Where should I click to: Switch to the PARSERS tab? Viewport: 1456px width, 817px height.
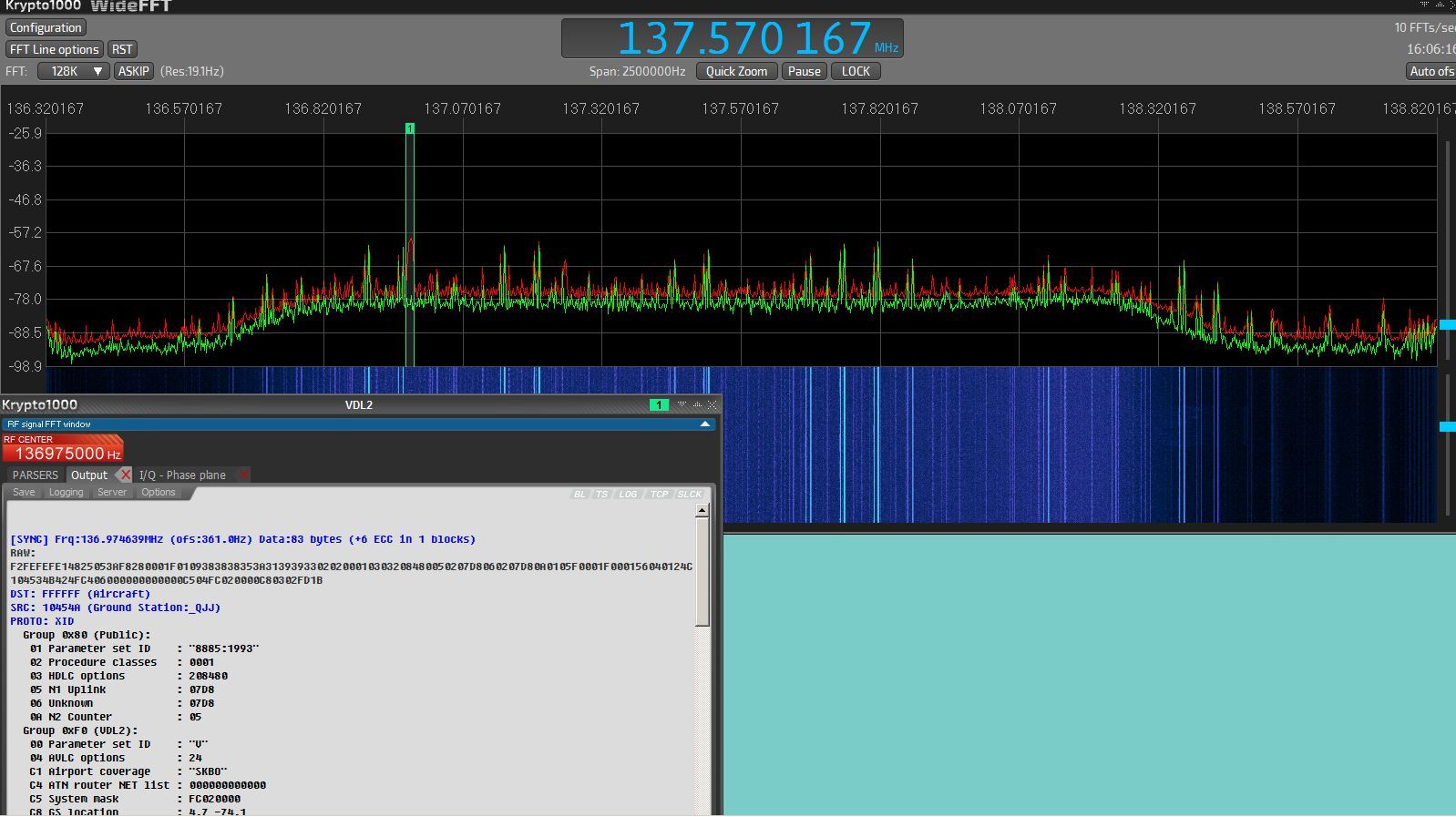(x=36, y=475)
